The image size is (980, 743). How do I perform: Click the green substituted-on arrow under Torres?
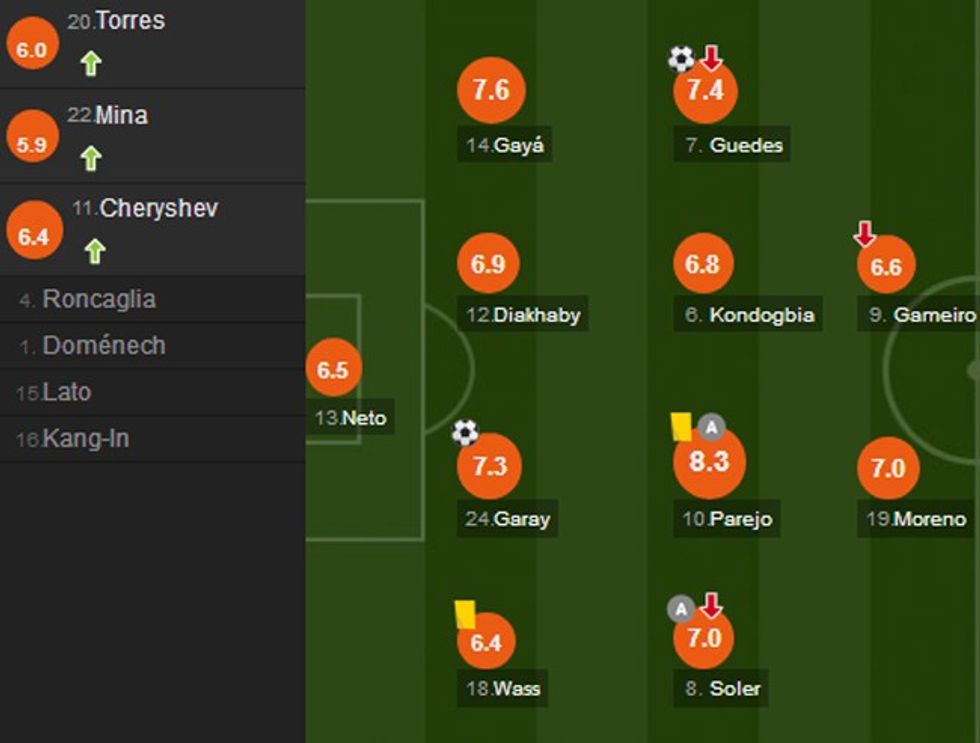91,64
